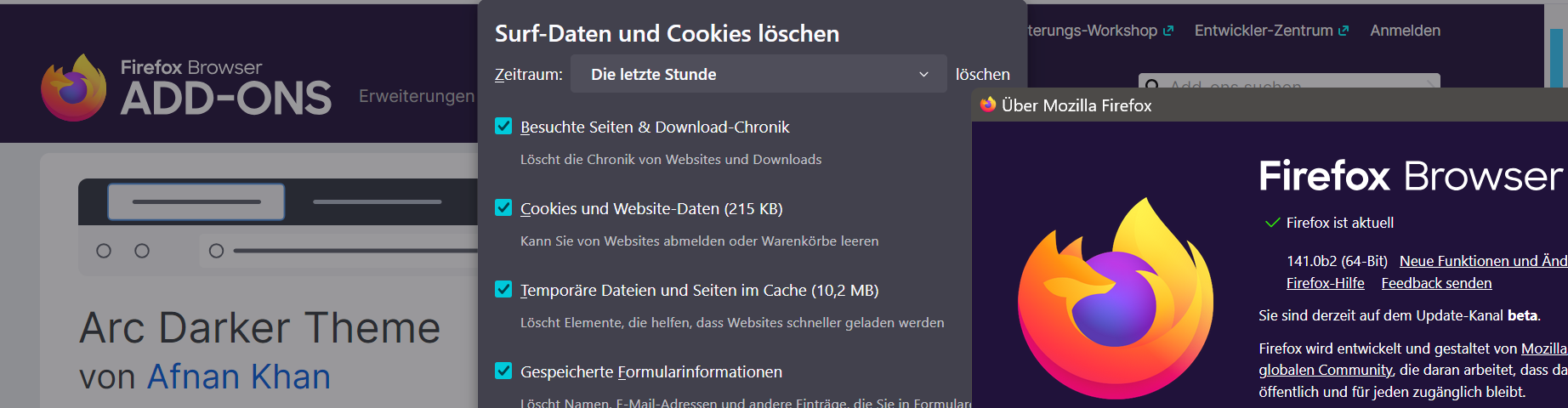
Task: Click the external-link icon next to Erweiterungs-Workshop
Action: 1168,31
